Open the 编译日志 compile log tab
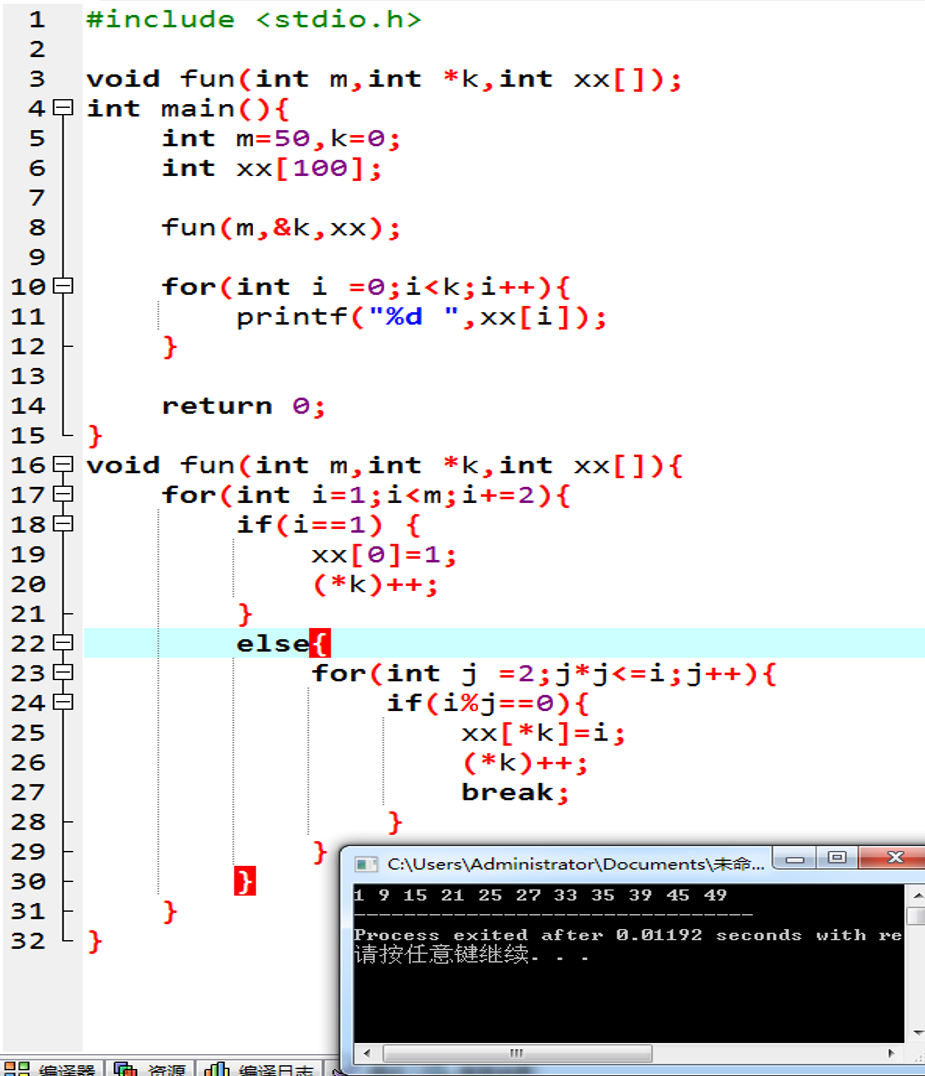Image resolution: width=925 pixels, height=1076 pixels. pos(259,1068)
